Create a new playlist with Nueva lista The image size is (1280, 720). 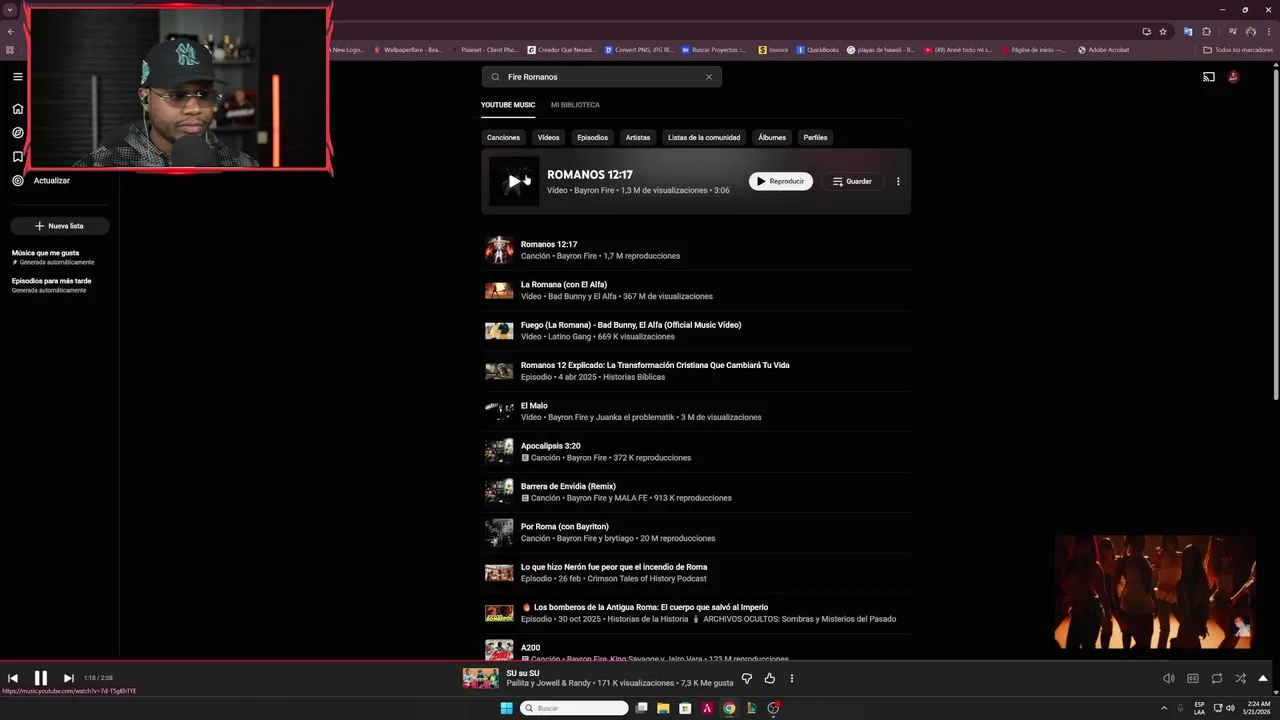60,226
